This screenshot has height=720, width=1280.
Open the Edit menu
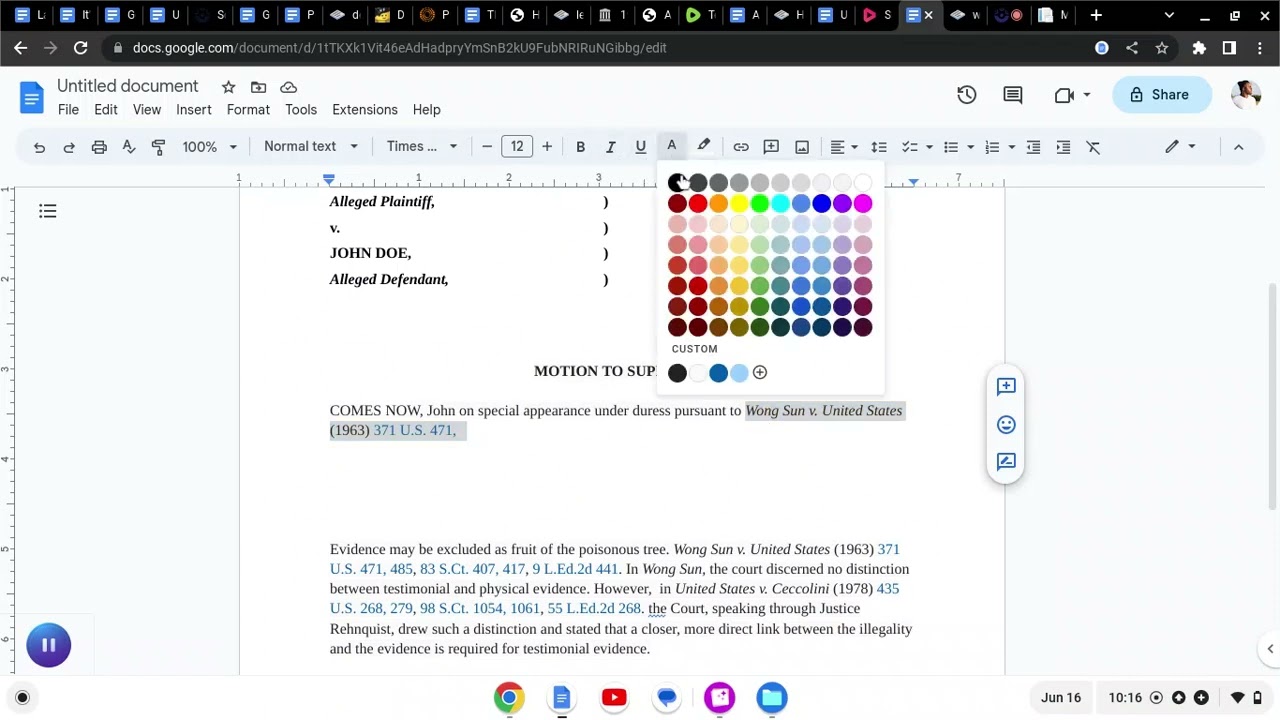[x=106, y=110]
